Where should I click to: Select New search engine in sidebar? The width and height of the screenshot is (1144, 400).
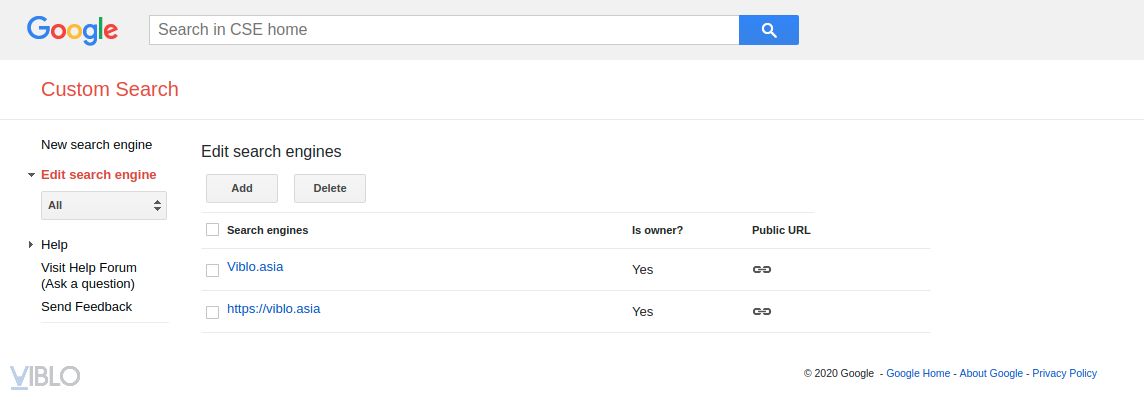[x=96, y=145]
